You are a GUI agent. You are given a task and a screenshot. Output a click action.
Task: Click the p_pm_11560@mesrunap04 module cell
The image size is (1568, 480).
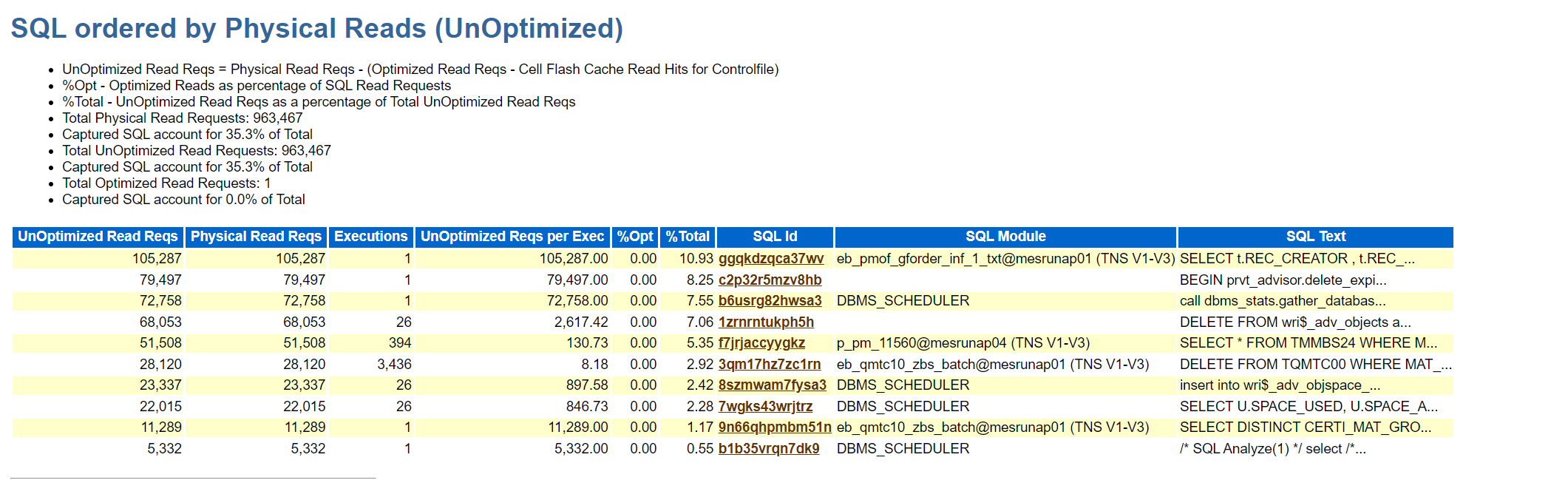click(963, 343)
